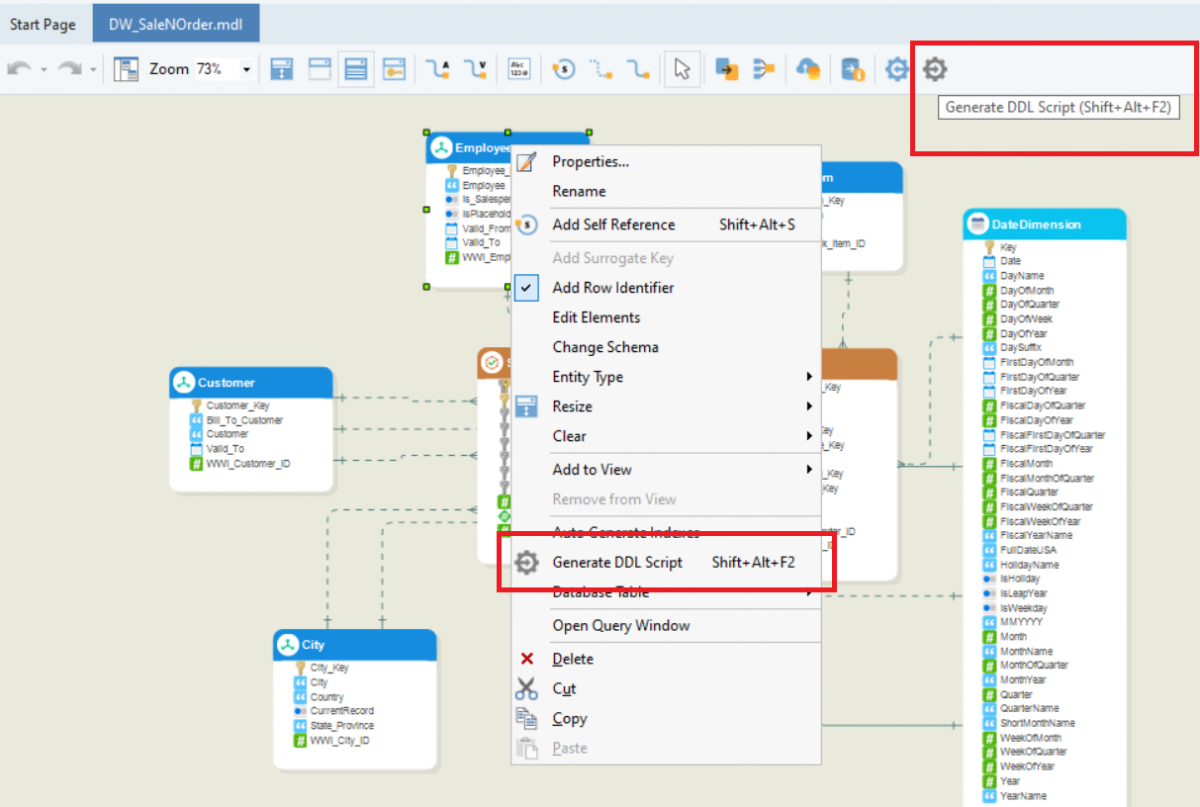Switch to the Start Page tab
Viewport: 1200px width, 807px height.
(x=42, y=23)
